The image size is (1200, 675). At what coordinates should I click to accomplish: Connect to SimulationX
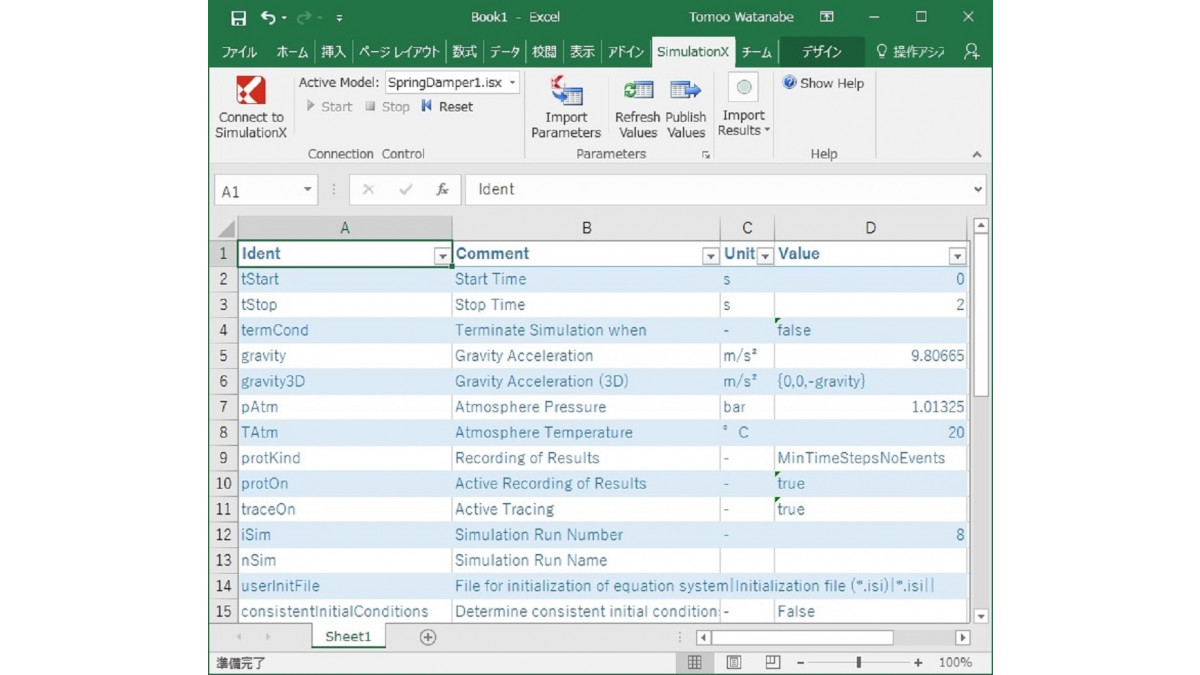[x=251, y=107]
